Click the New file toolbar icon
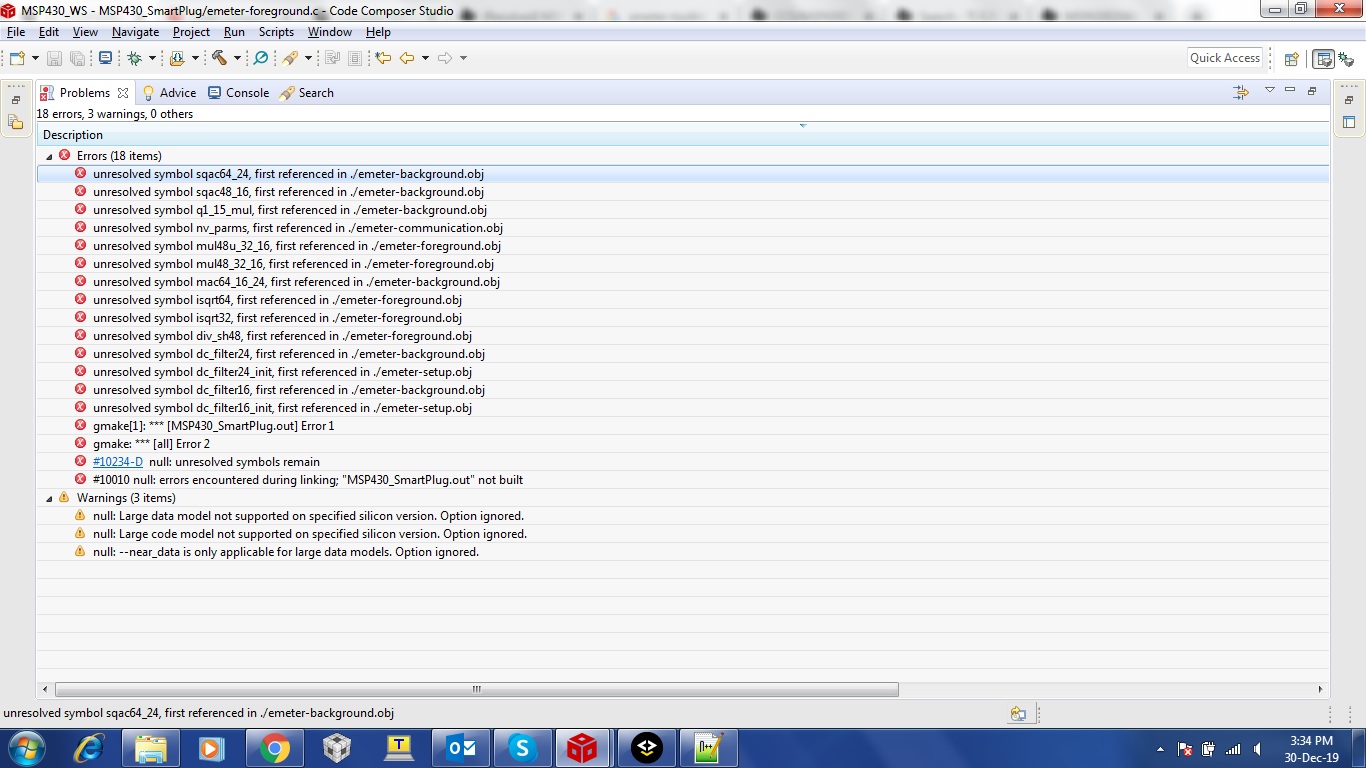The width and height of the screenshot is (1366, 768). tap(17, 58)
